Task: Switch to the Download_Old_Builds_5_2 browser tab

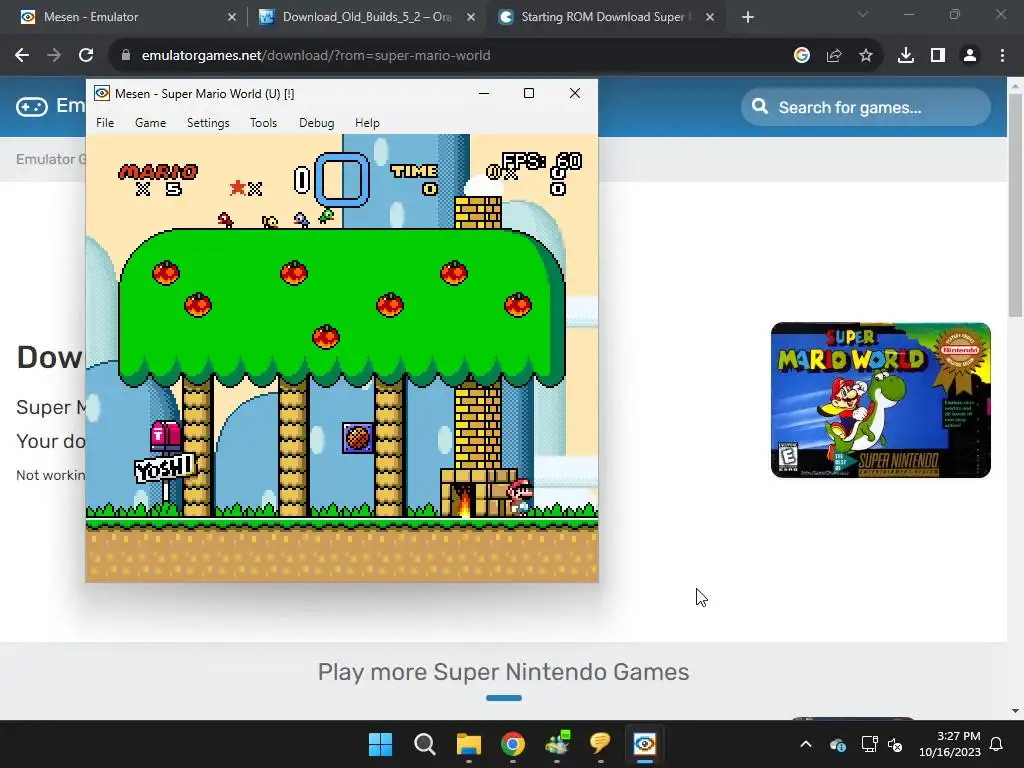Action: coord(366,17)
